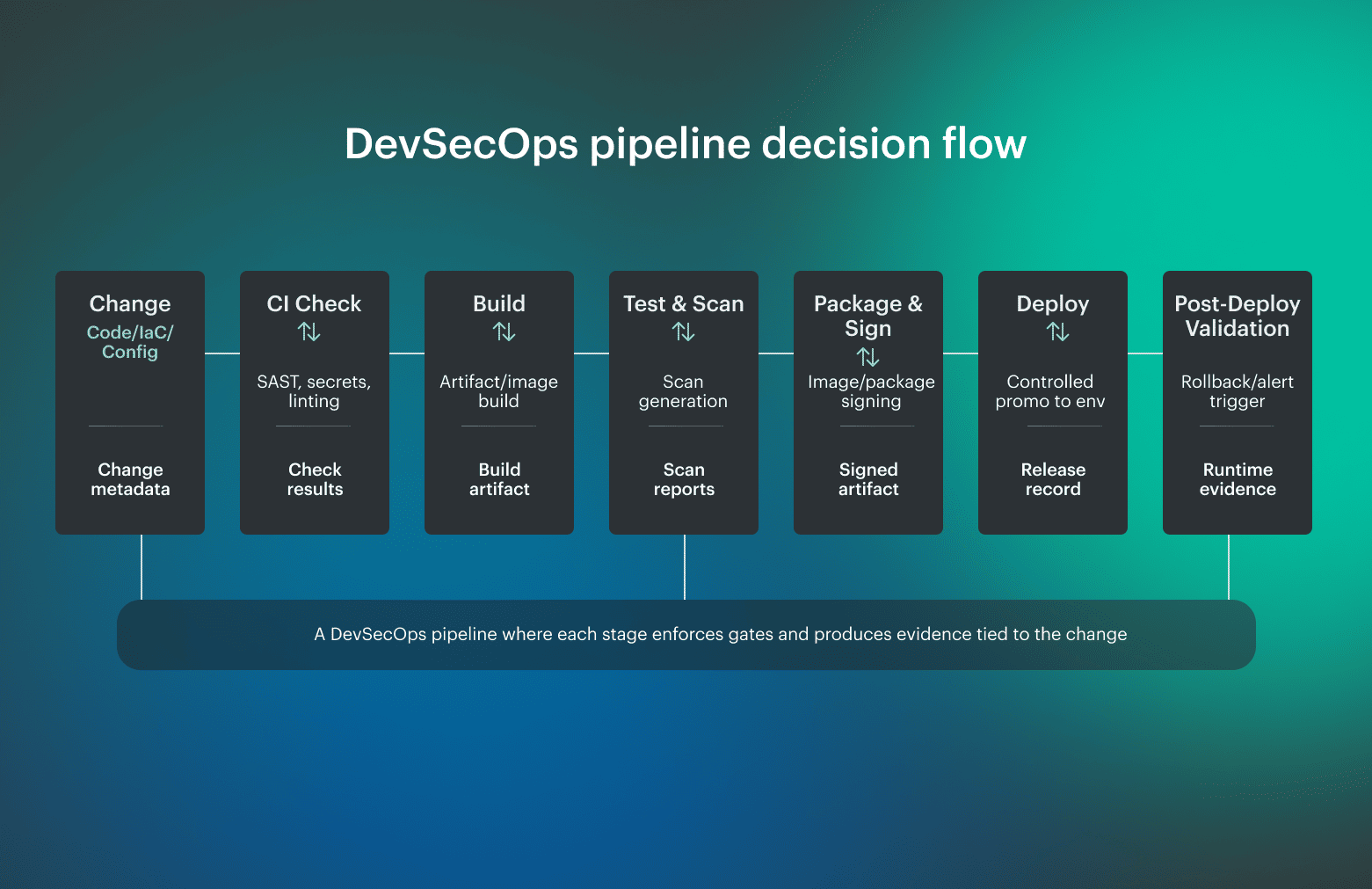Toggle the Runtime evidence label
The image size is (1372, 889).
(x=1237, y=479)
